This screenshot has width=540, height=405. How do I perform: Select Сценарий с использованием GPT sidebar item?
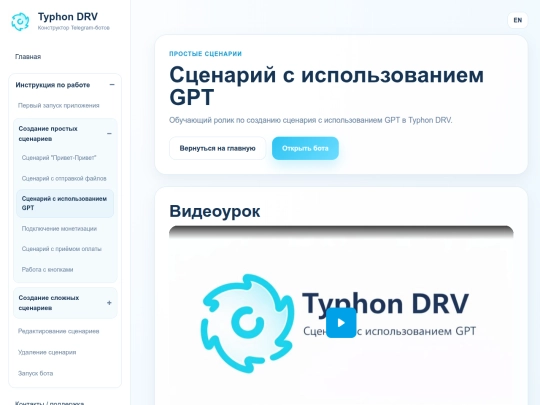point(65,203)
